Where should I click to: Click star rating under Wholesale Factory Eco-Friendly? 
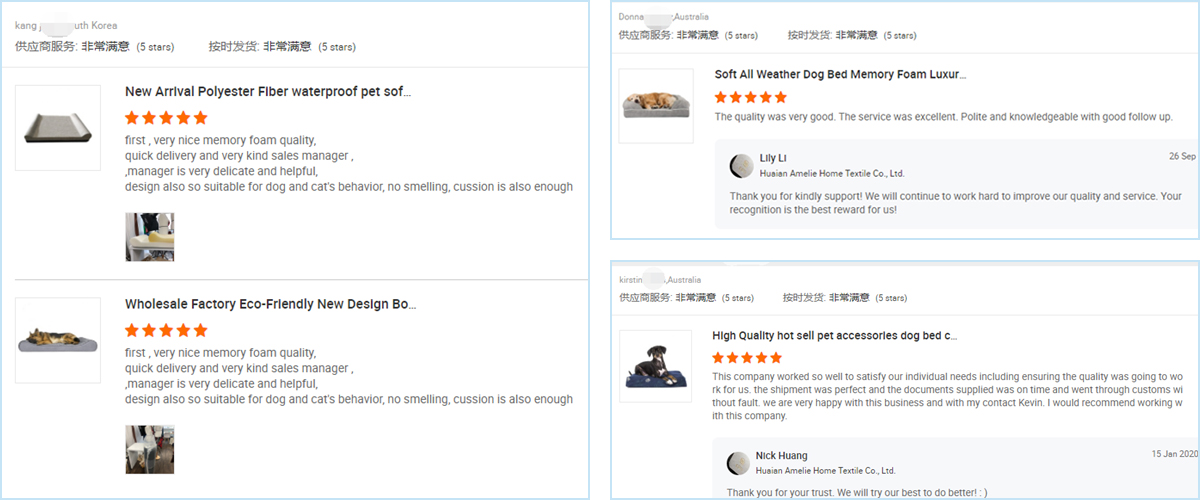[x=166, y=330]
